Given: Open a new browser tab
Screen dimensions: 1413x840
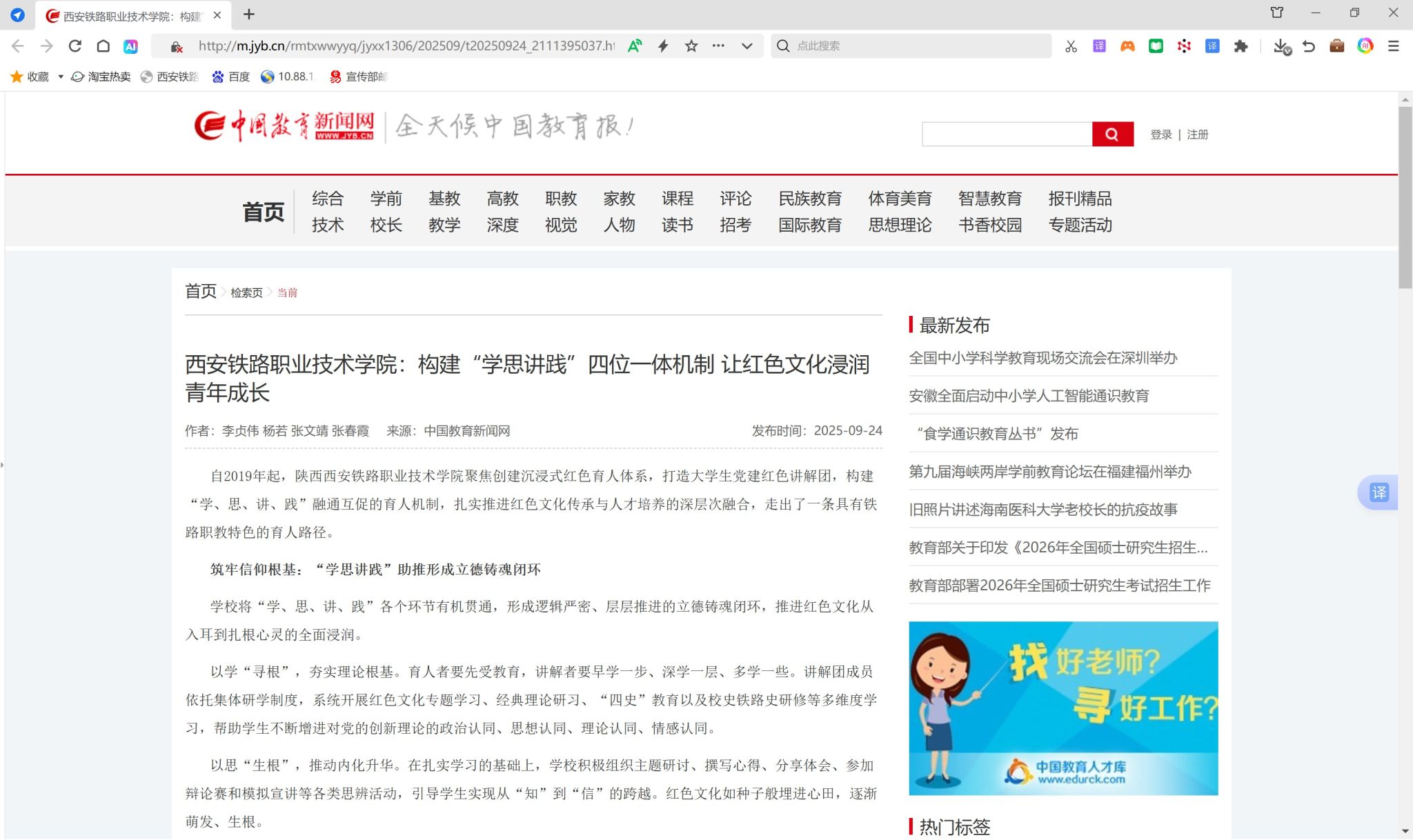Looking at the screenshot, I should point(249,14).
